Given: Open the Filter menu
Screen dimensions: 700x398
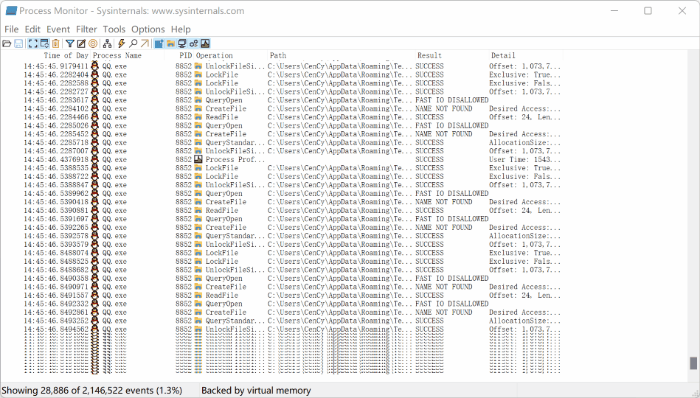Looking at the screenshot, I should 86,29.
